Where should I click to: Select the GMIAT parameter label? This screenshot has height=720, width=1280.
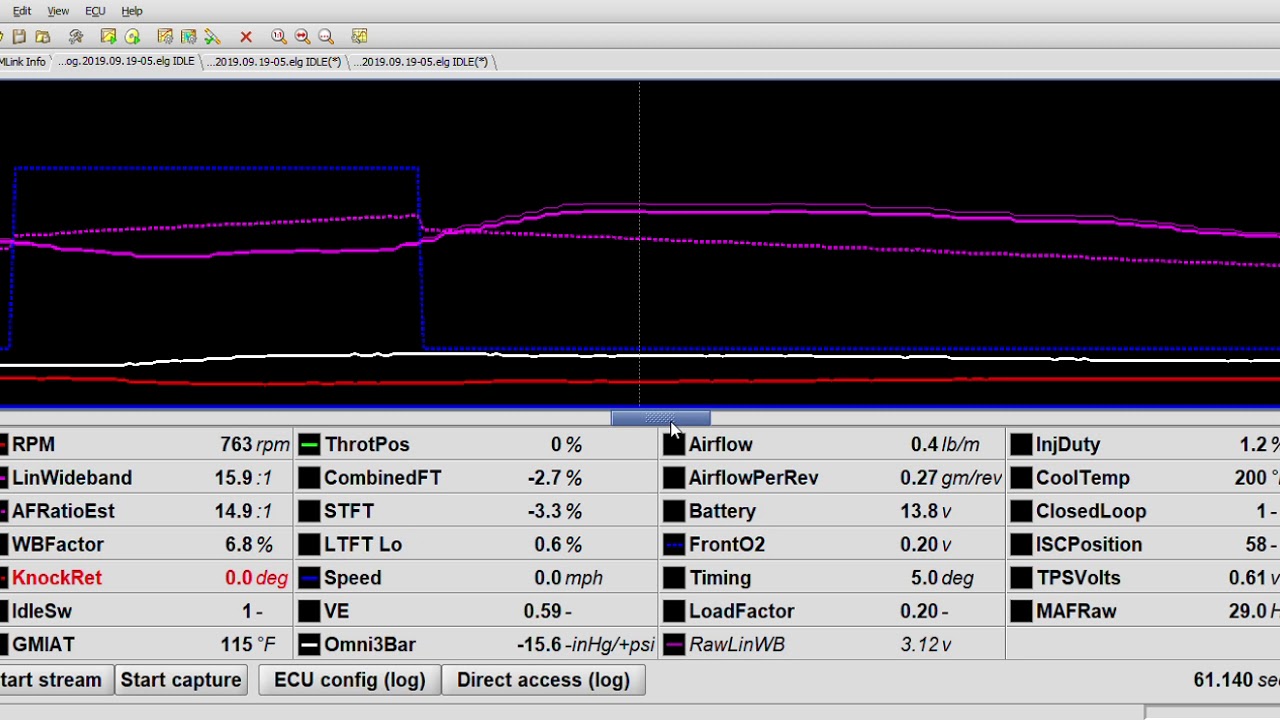coord(43,645)
